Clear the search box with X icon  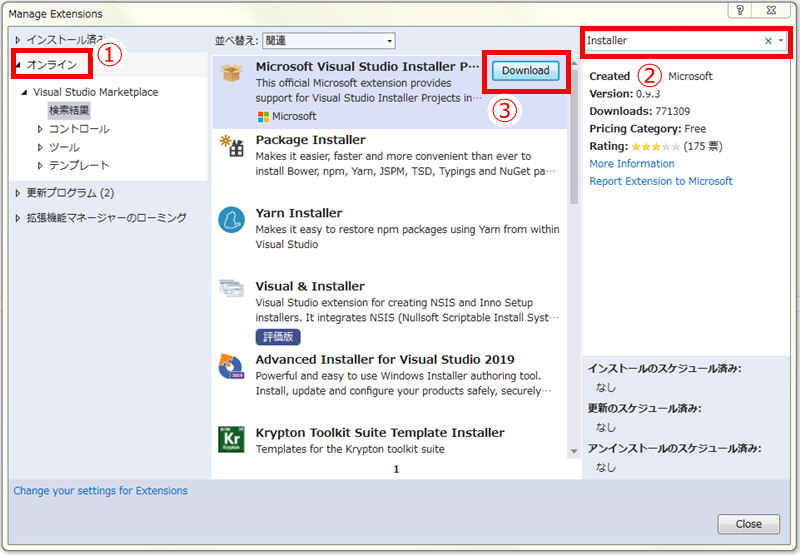tap(768, 41)
